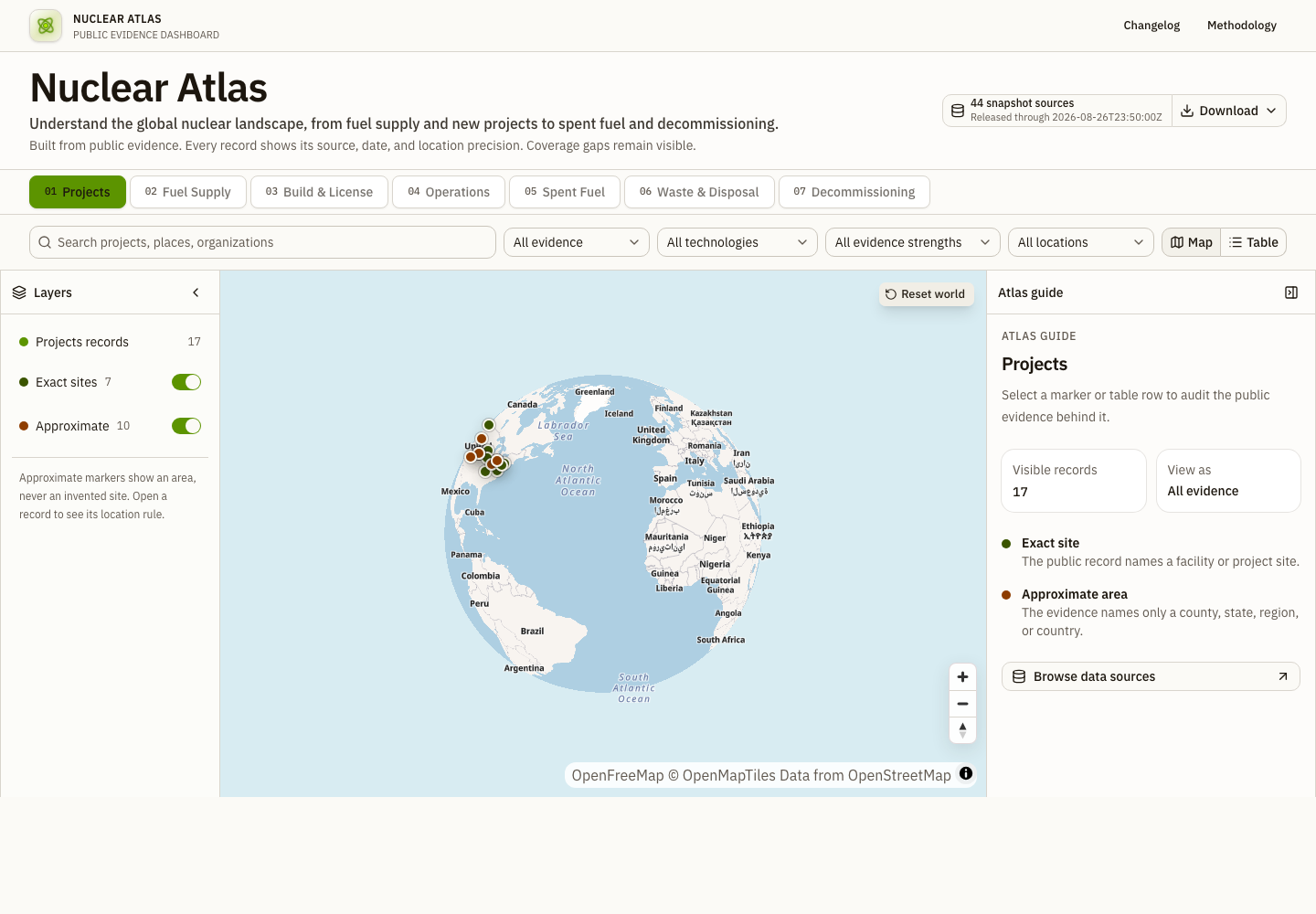
Task: Open map attribution info icon
Action: tap(966, 773)
